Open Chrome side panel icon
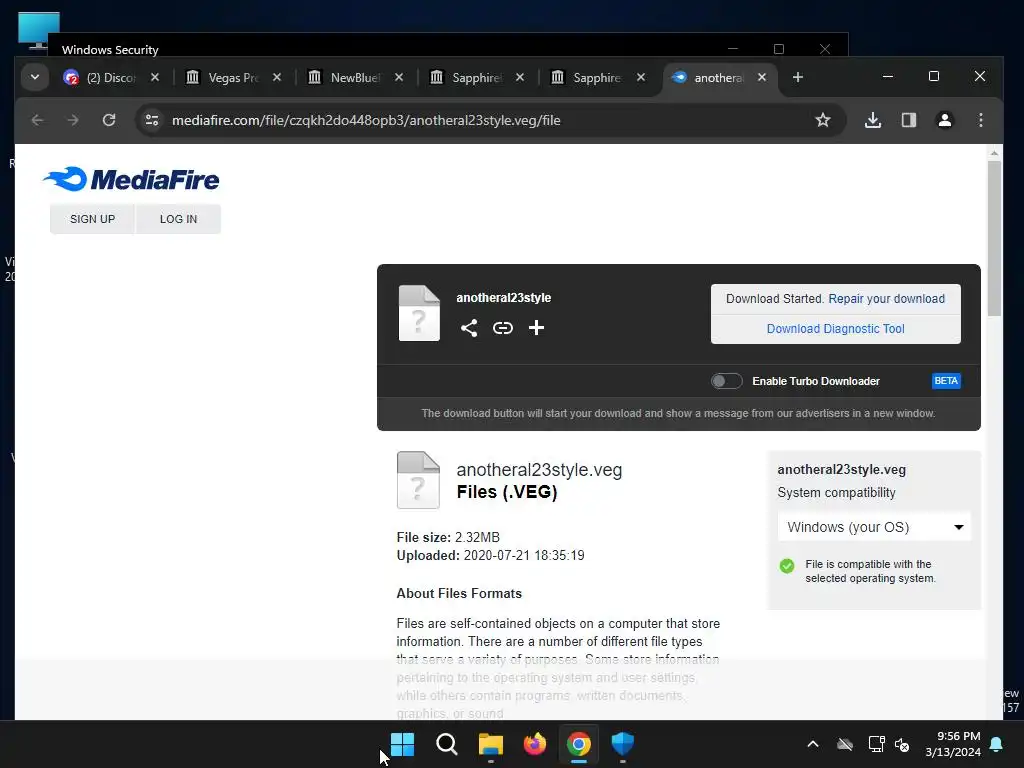This screenshot has width=1024, height=768. pyautogui.click(x=908, y=120)
